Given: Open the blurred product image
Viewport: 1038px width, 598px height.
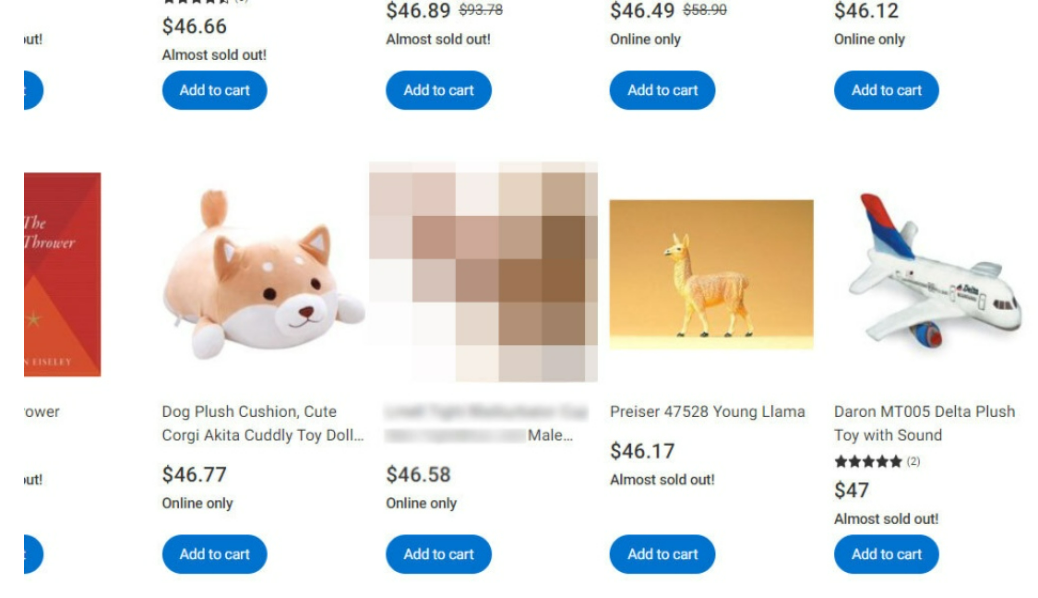Looking at the screenshot, I should coord(483,272).
